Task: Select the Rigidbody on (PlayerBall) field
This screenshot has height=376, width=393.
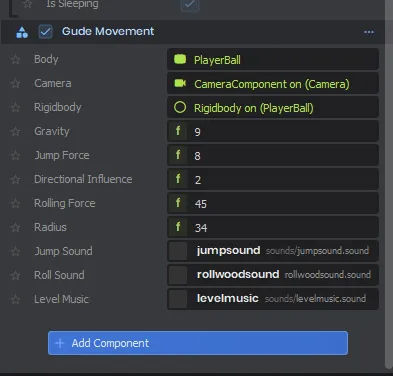Action: coord(273,107)
